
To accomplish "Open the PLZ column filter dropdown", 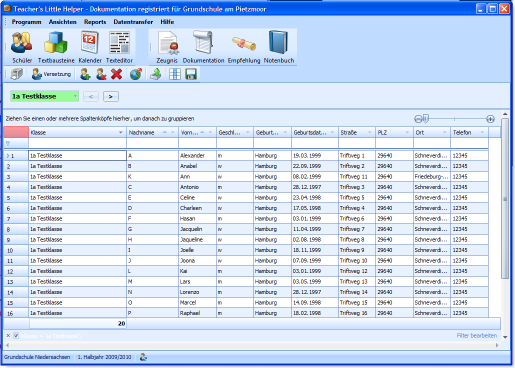I will pyautogui.click(x=407, y=132).
